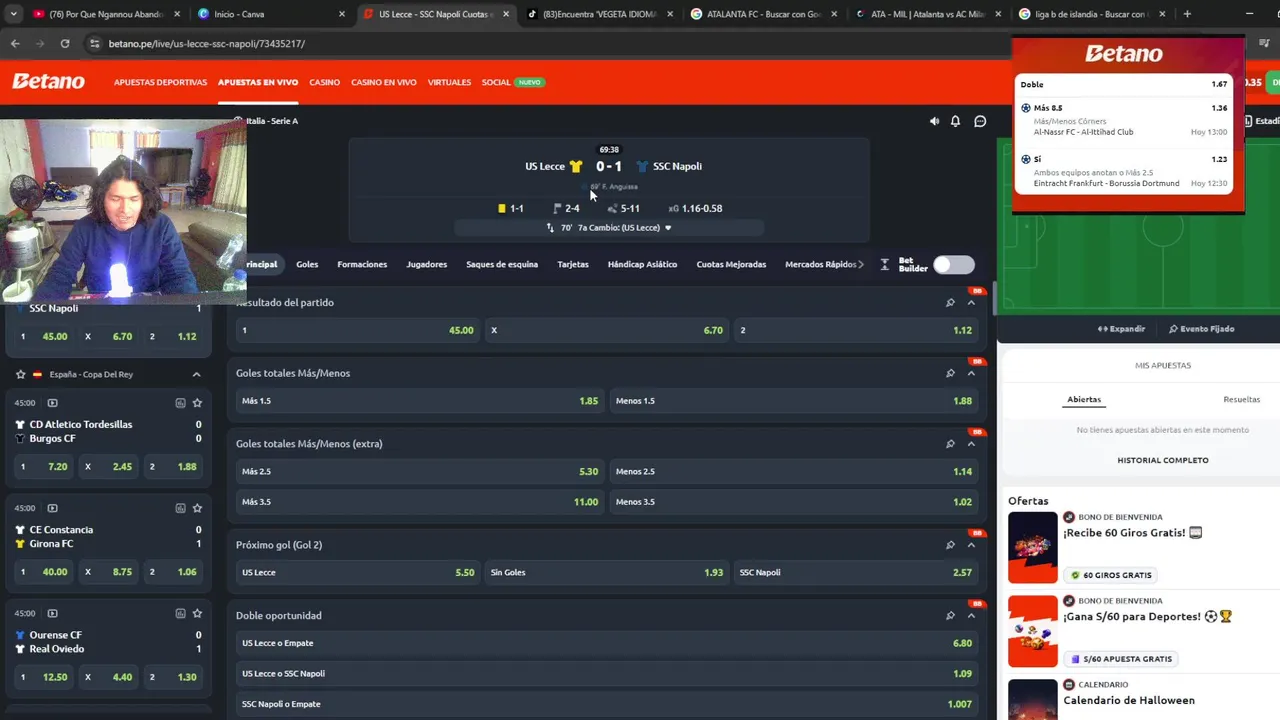Favorite the CD Atletico Tordesillas match star

pos(197,403)
